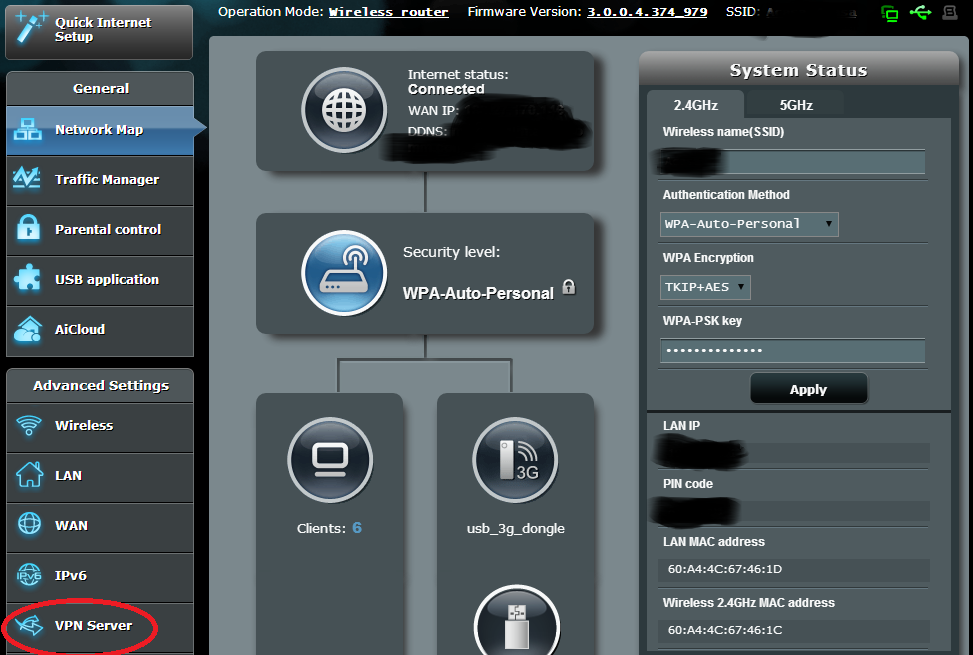Click the usb_3g_dongle label
This screenshot has width=973, height=655.
tap(516, 528)
